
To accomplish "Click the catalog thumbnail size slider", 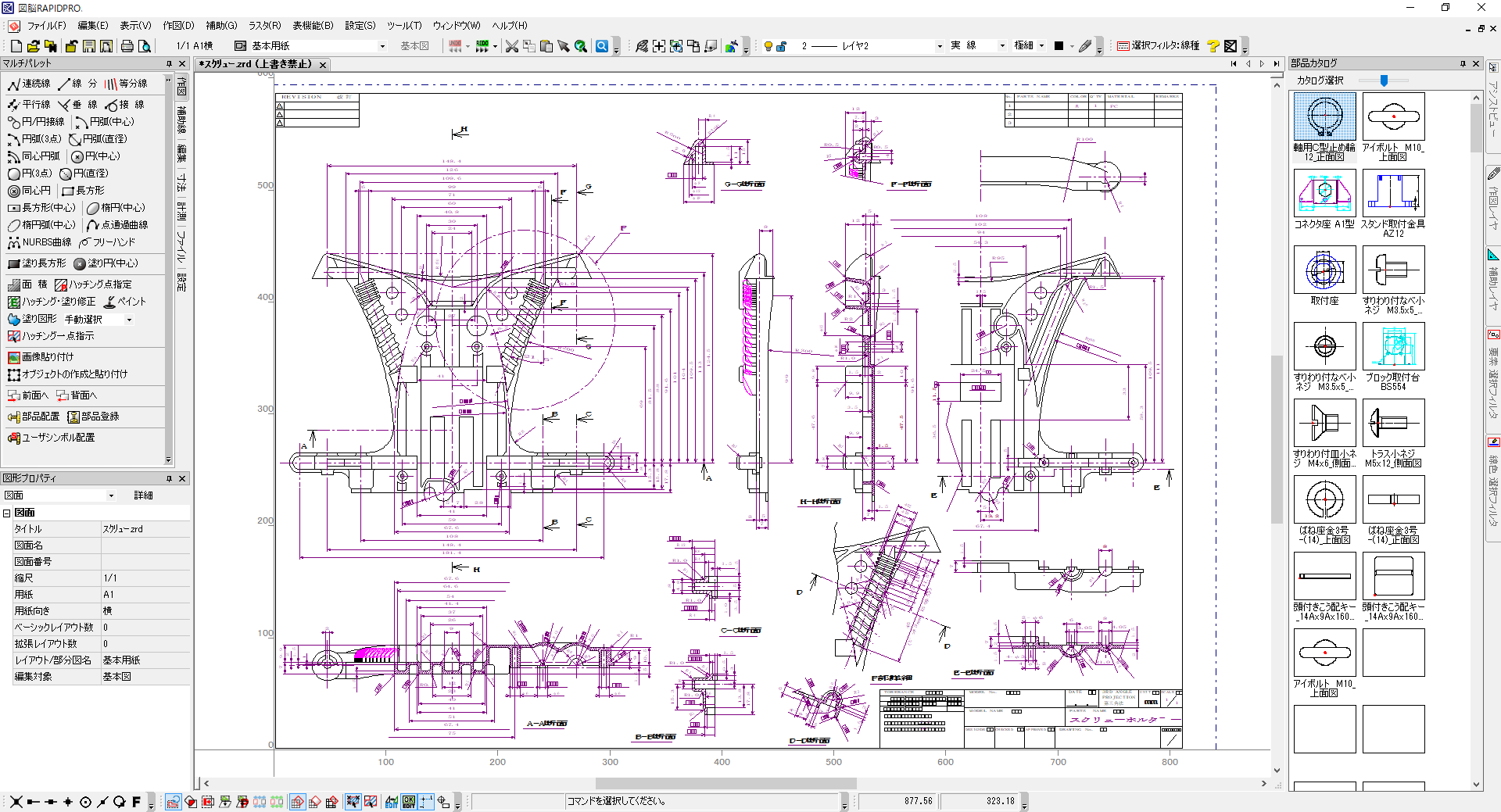I will [1384, 80].
